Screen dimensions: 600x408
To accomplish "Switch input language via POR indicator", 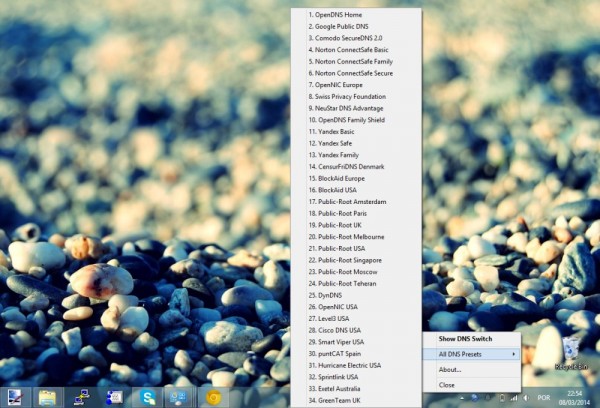I will [544, 398].
